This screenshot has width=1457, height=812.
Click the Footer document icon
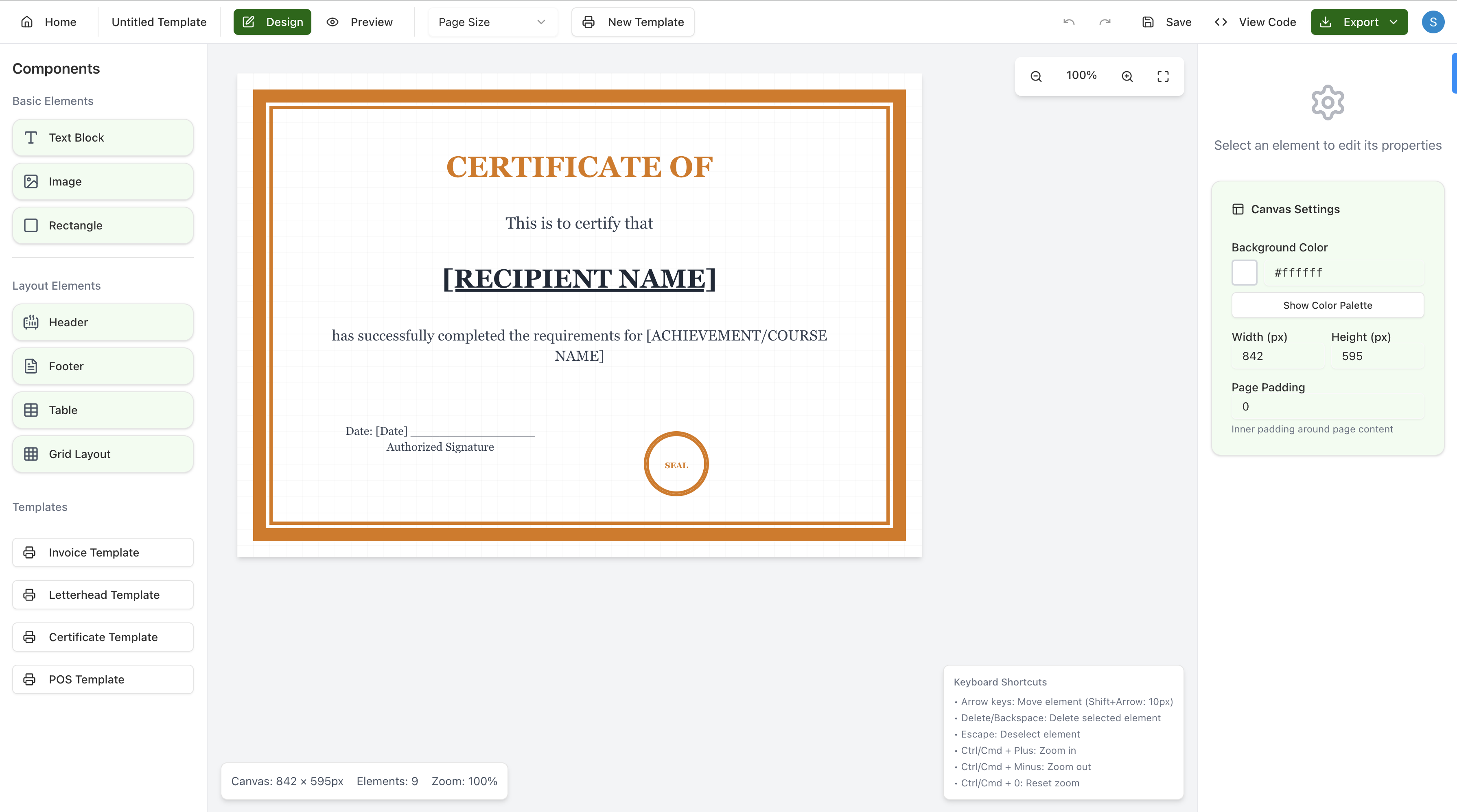[31, 367]
